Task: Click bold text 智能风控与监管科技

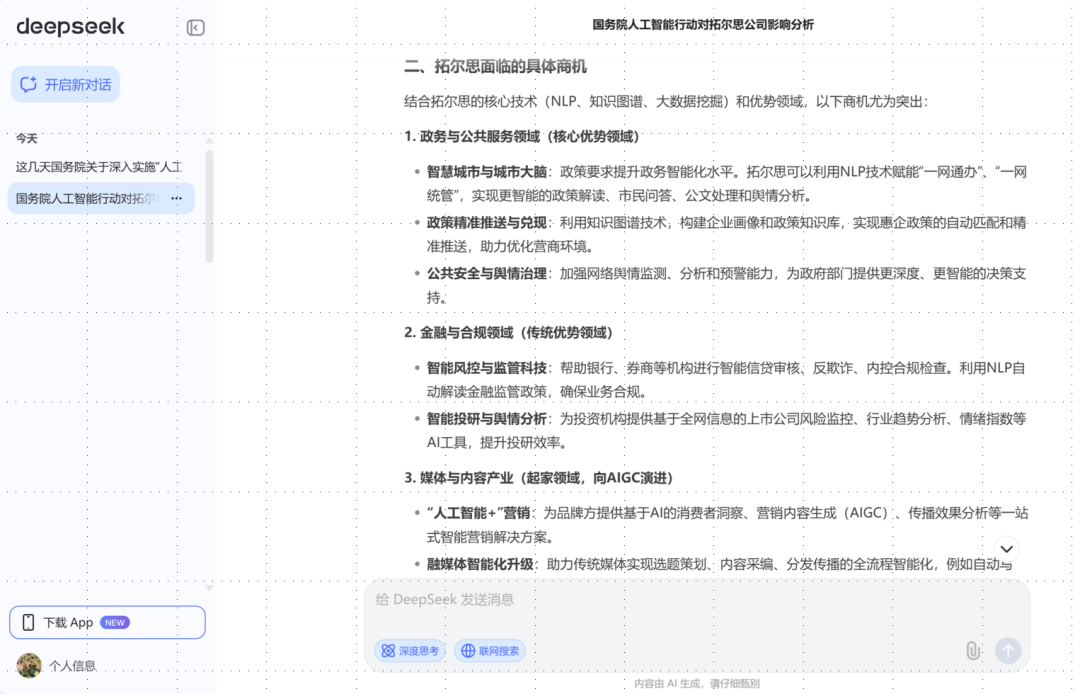Action: 486,368
